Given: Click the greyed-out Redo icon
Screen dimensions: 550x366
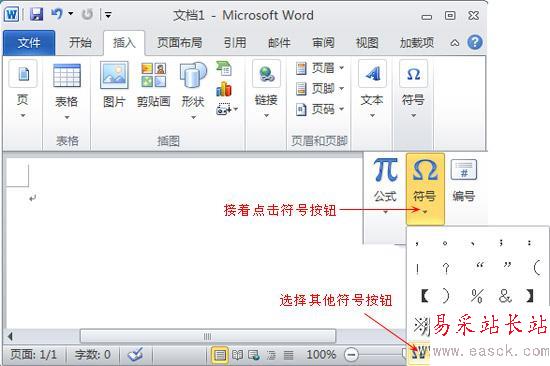Looking at the screenshot, I should coord(87,15).
